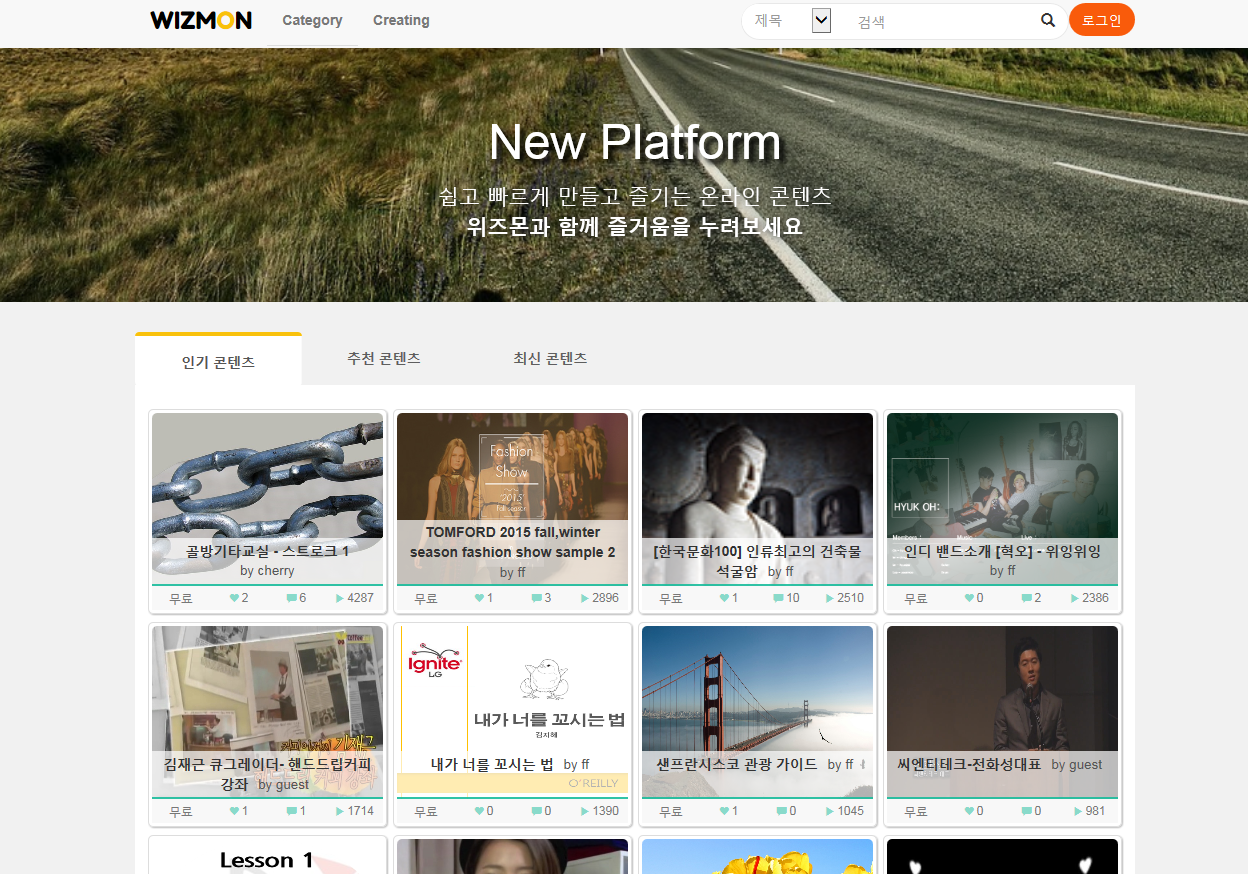Screen dimensions: 1248x874
Task: Switch to the 추천 콘텐츠 tab
Action: point(384,358)
